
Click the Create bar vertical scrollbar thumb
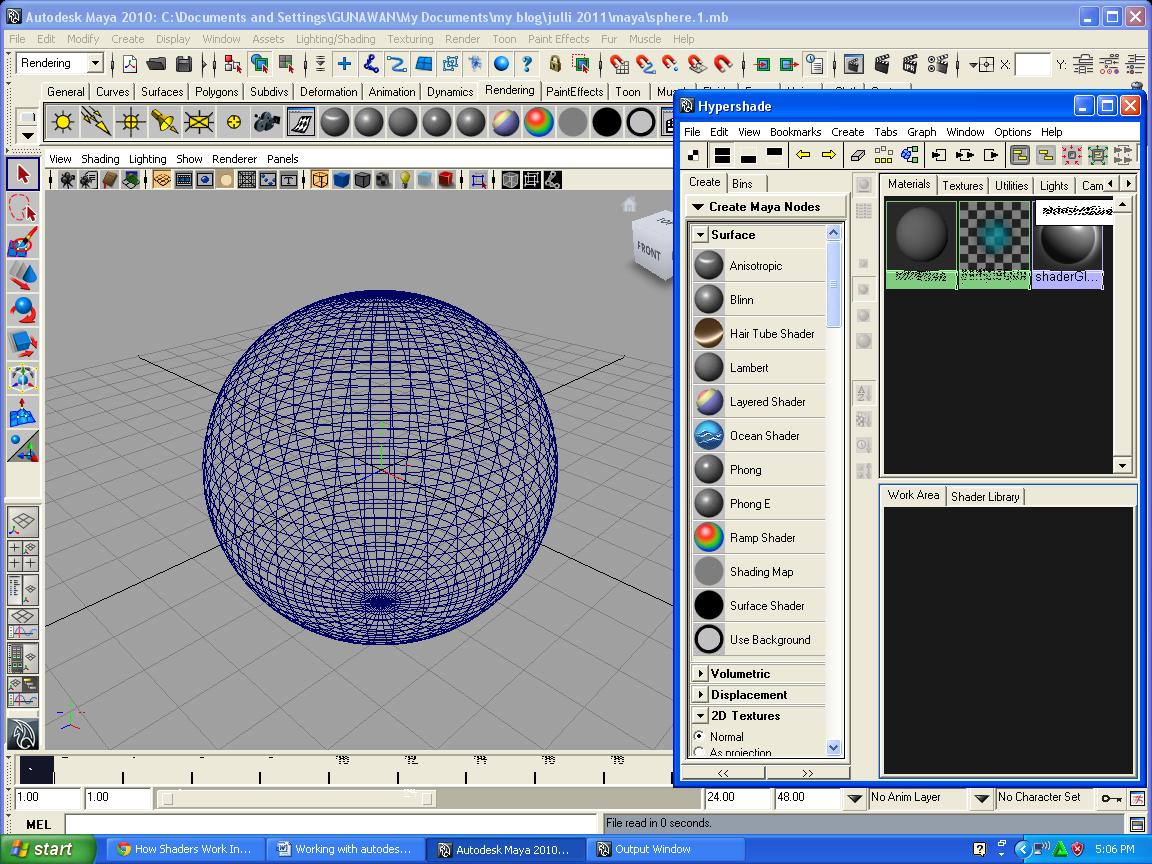[833, 285]
